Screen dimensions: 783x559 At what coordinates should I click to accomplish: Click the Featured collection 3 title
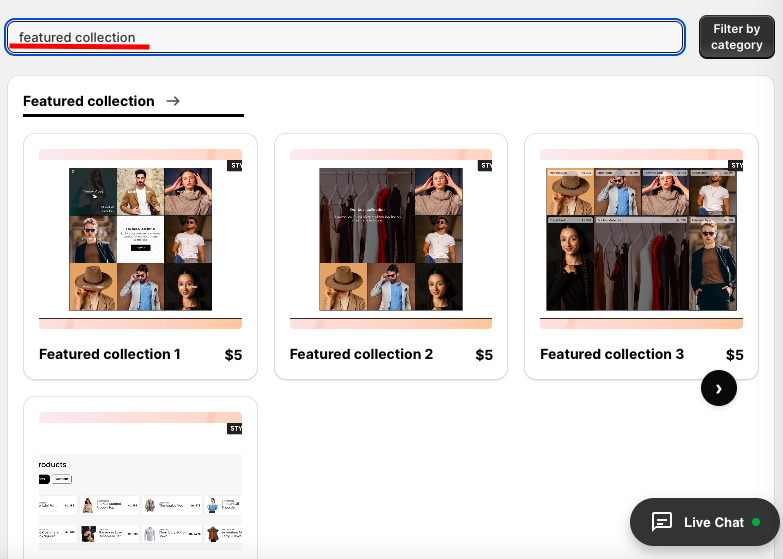point(612,354)
